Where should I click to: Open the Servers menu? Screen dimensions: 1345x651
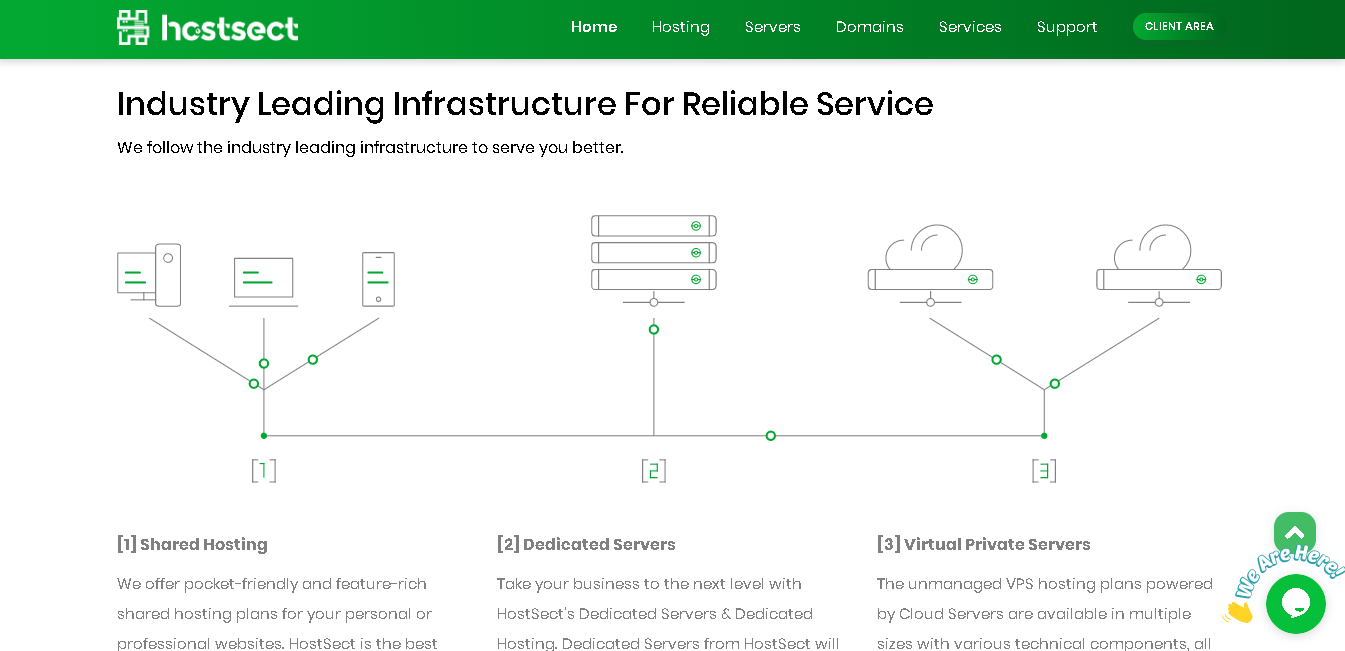(773, 27)
